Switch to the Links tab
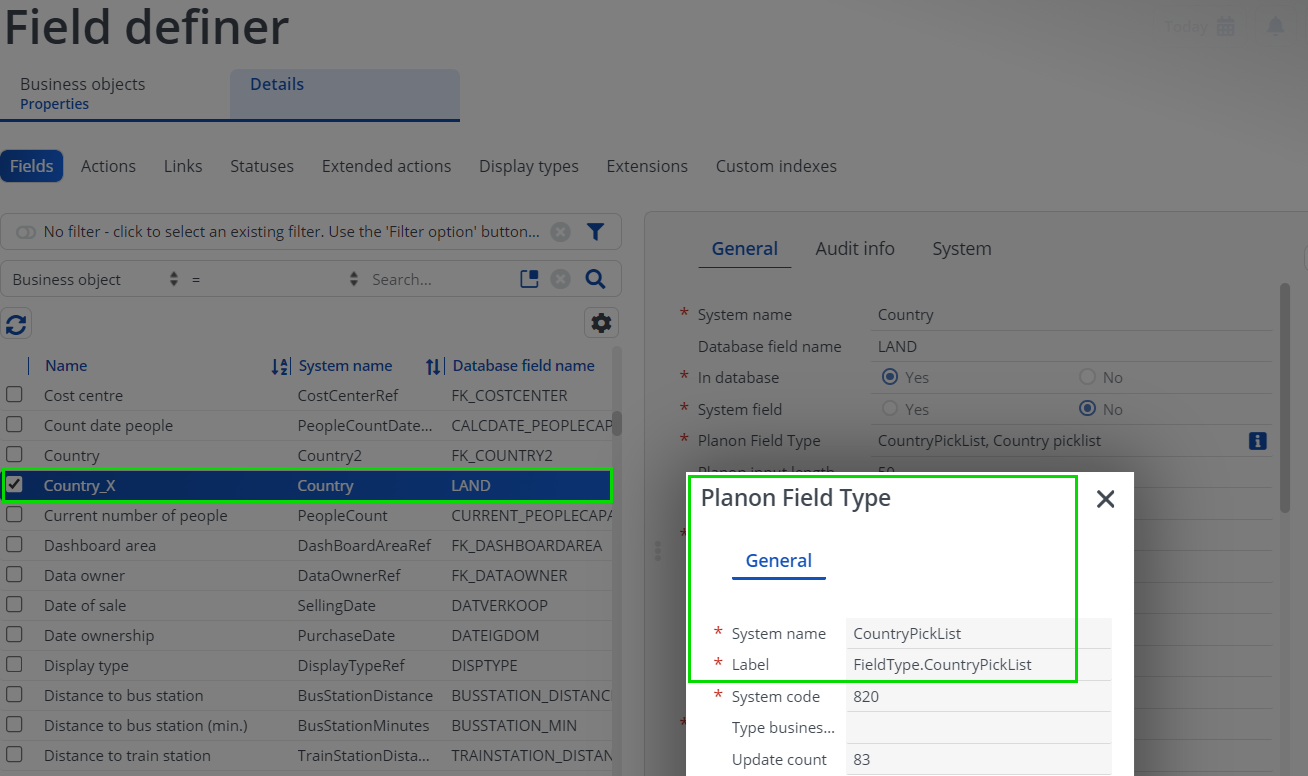 (x=183, y=166)
